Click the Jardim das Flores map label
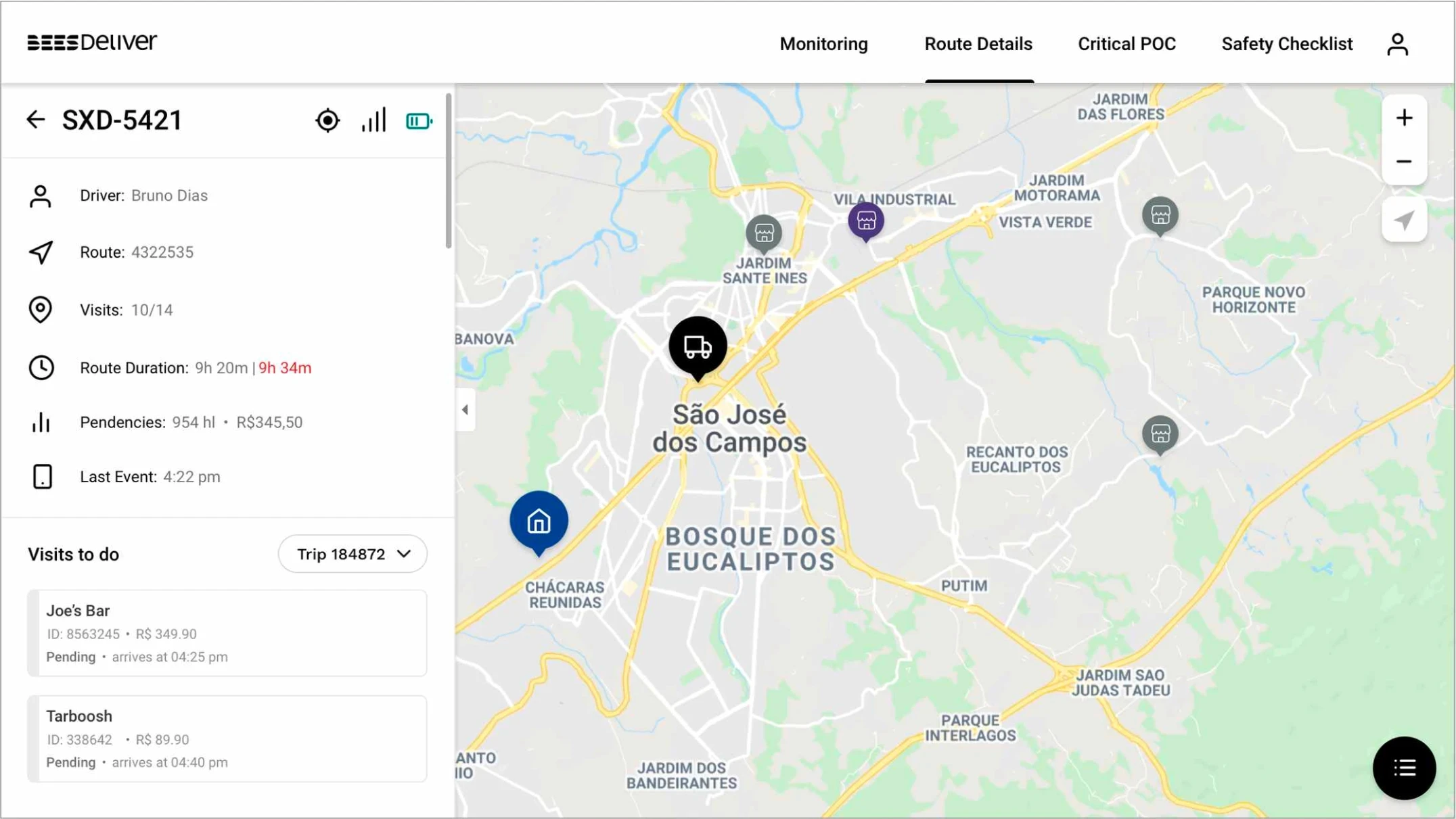The width and height of the screenshot is (1456, 819). tap(1120, 107)
